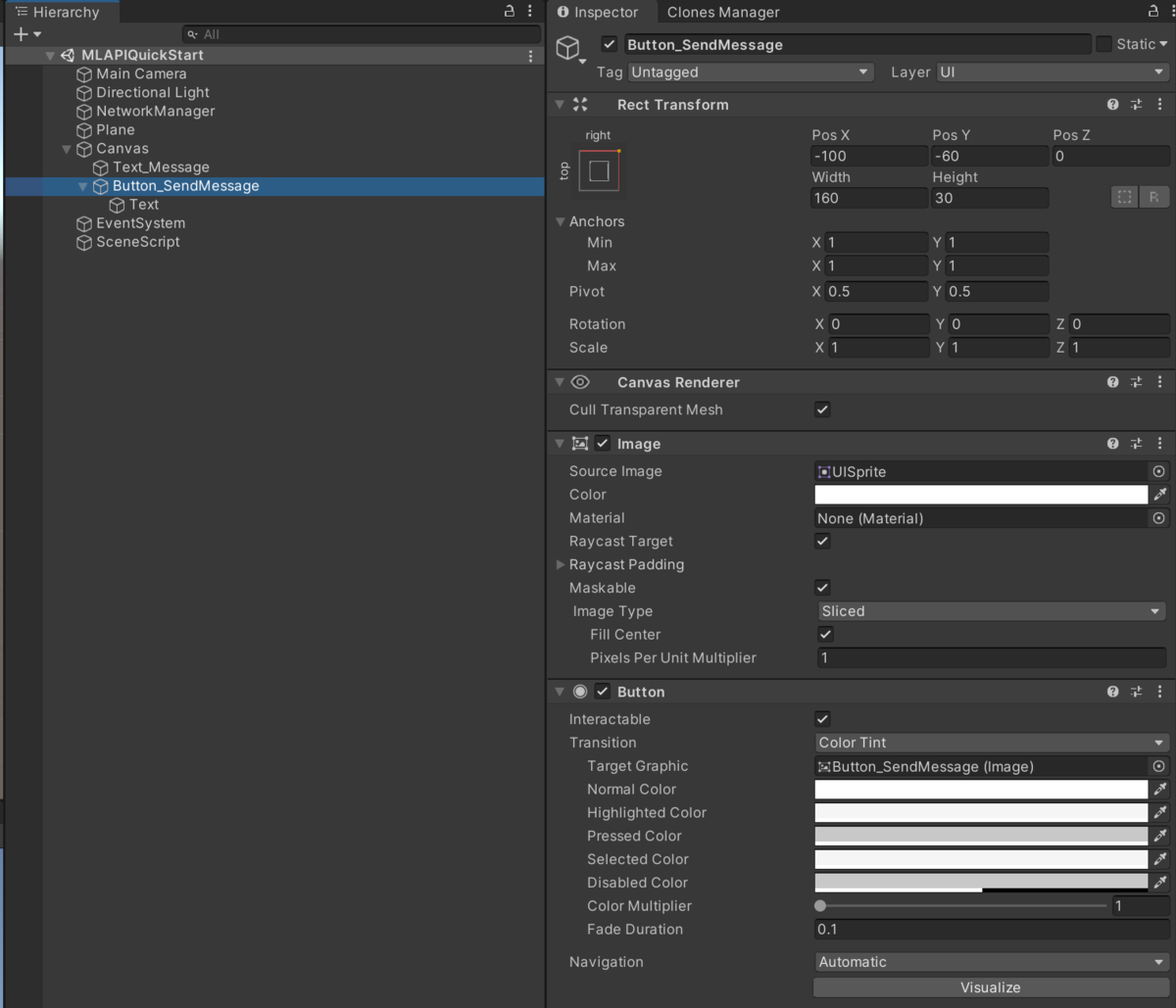Open MLAPIQuickStart scene options menu
The height and width of the screenshot is (1008, 1176).
click(x=530, y=56)
